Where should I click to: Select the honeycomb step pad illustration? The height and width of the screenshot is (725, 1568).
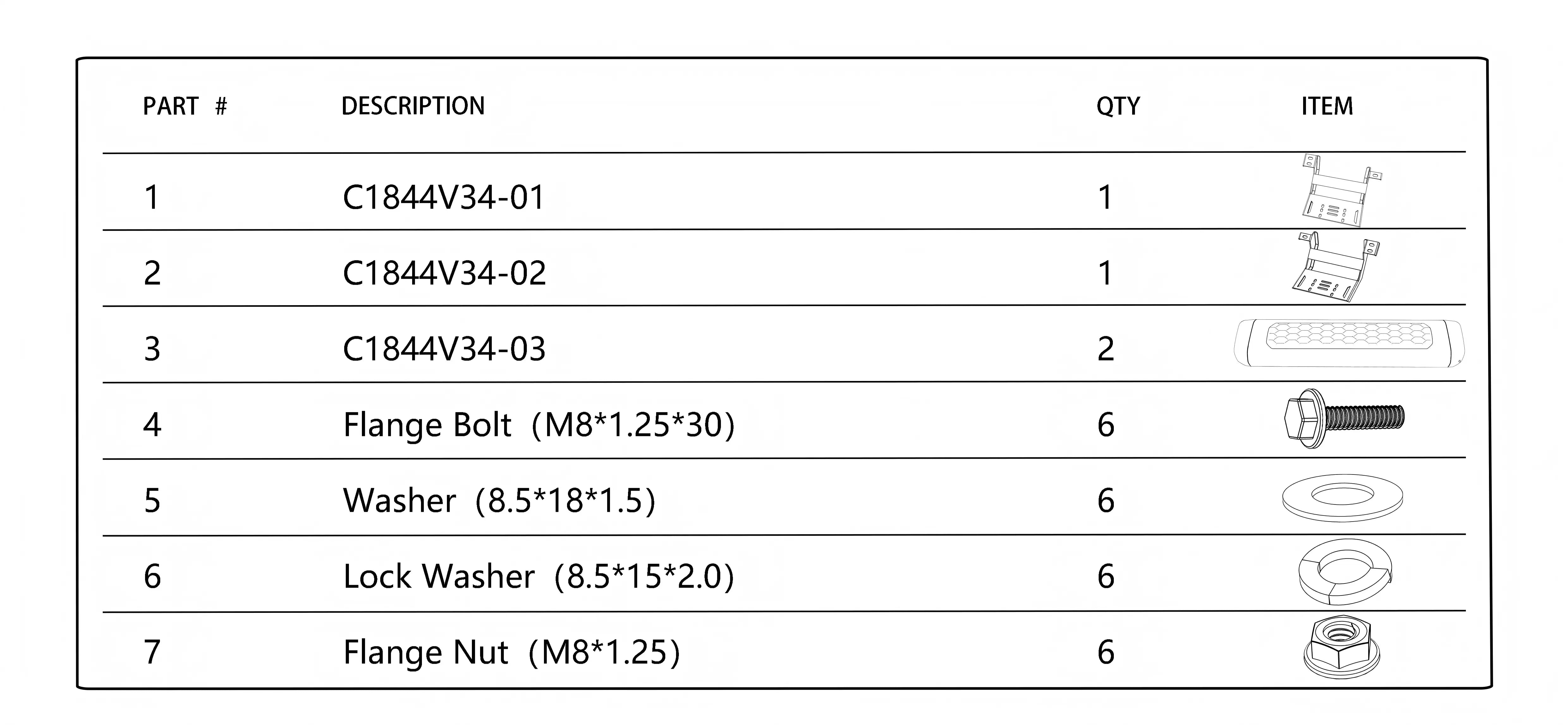pos(1349,343)
